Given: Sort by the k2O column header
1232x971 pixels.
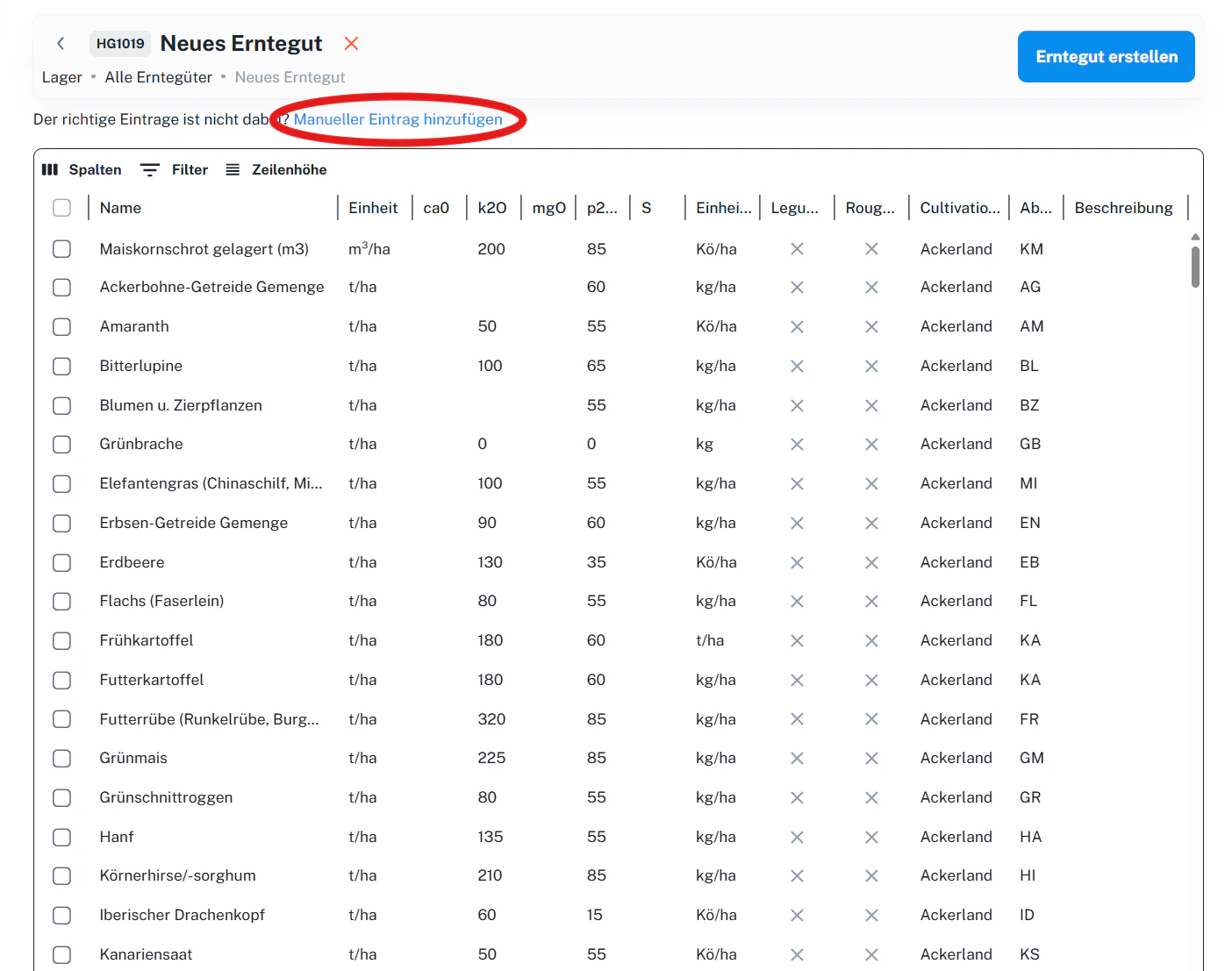Looking at the screenshot, I should click(492, 208).
